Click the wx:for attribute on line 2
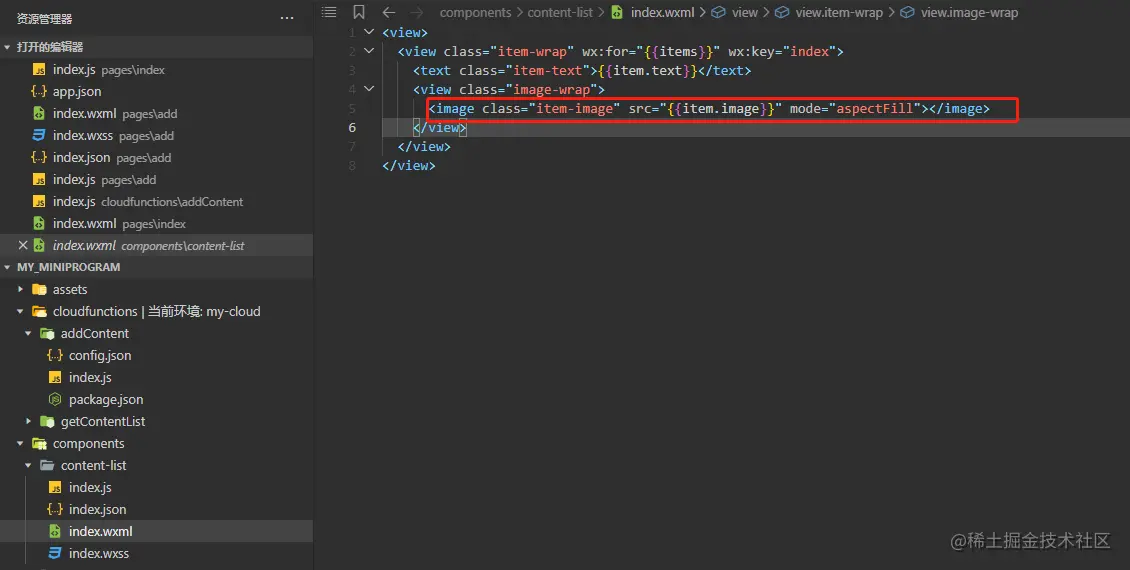 (651, 52)
